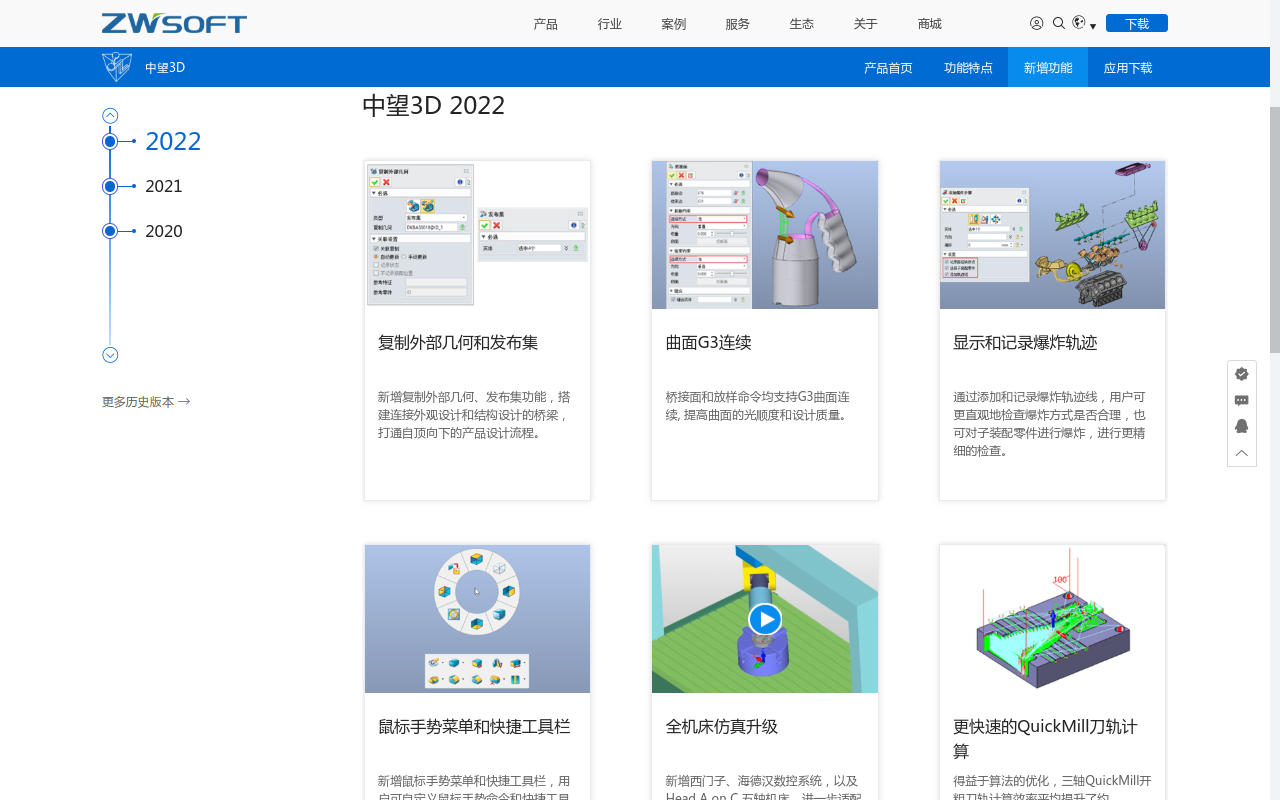Select the 2020 timeline marker dot
Viewport: 1280px width, 800px height.
point(110,231)
